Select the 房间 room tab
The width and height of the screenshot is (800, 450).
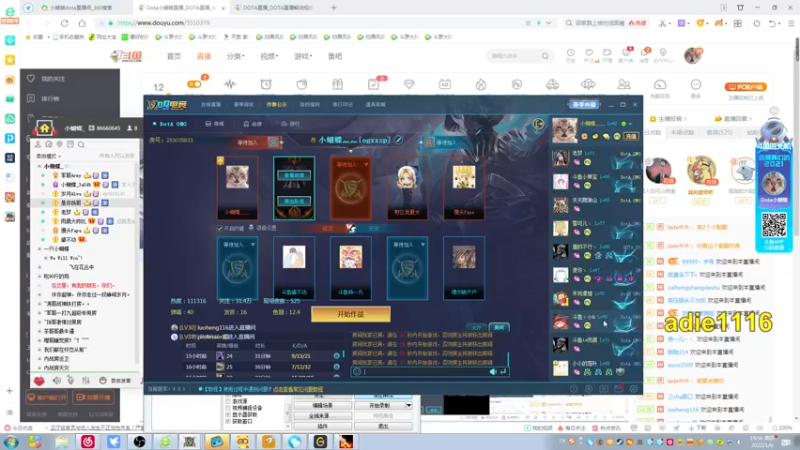(x=215, y=124)
